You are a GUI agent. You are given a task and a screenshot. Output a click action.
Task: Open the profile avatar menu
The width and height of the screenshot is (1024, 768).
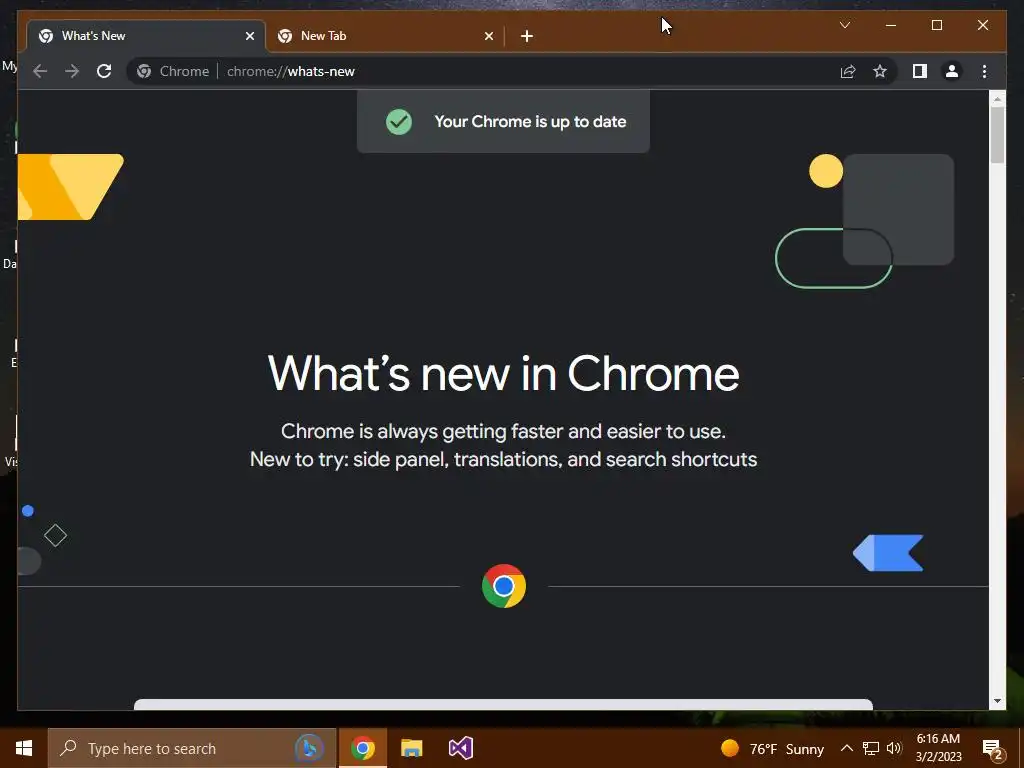click(x=952, y=71)
